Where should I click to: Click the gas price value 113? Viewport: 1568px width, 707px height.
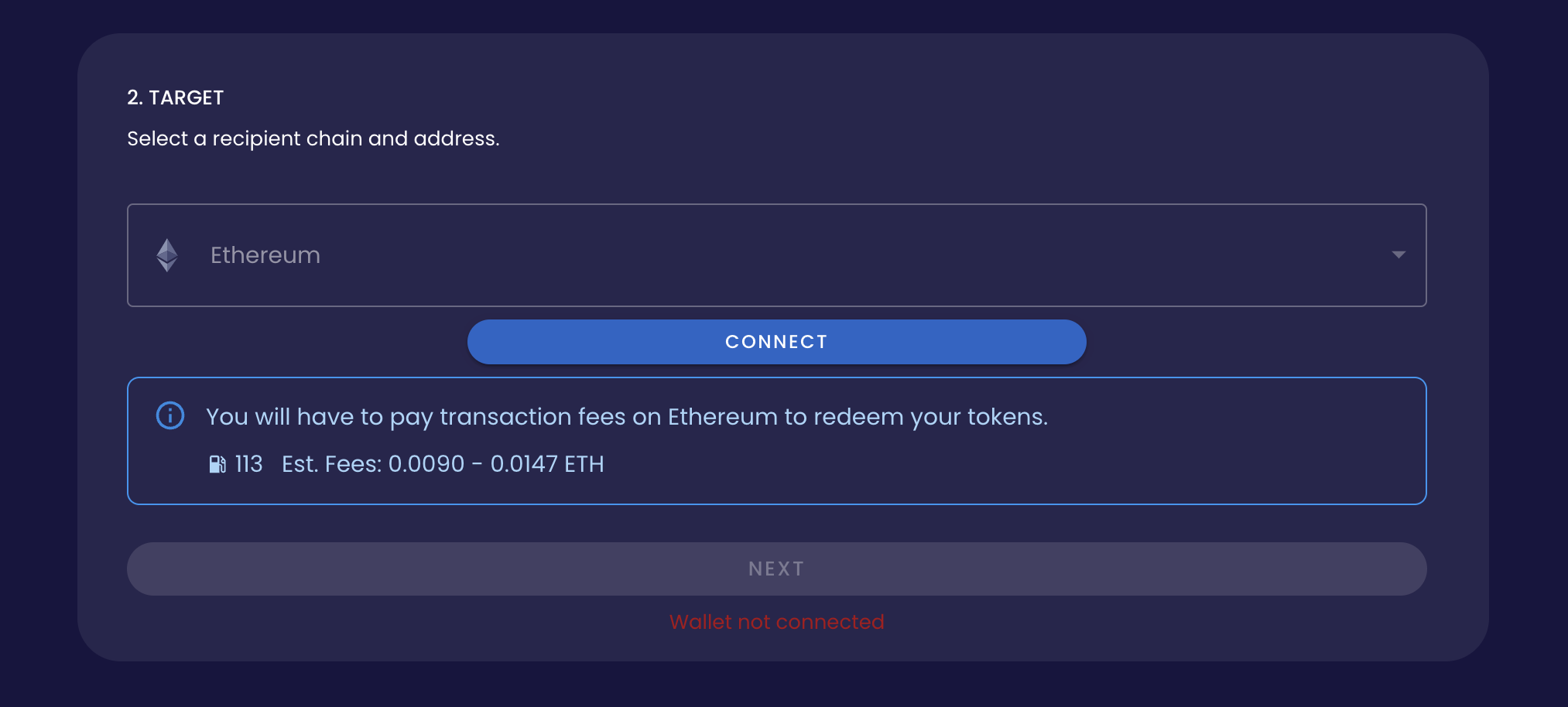(248, 464)
